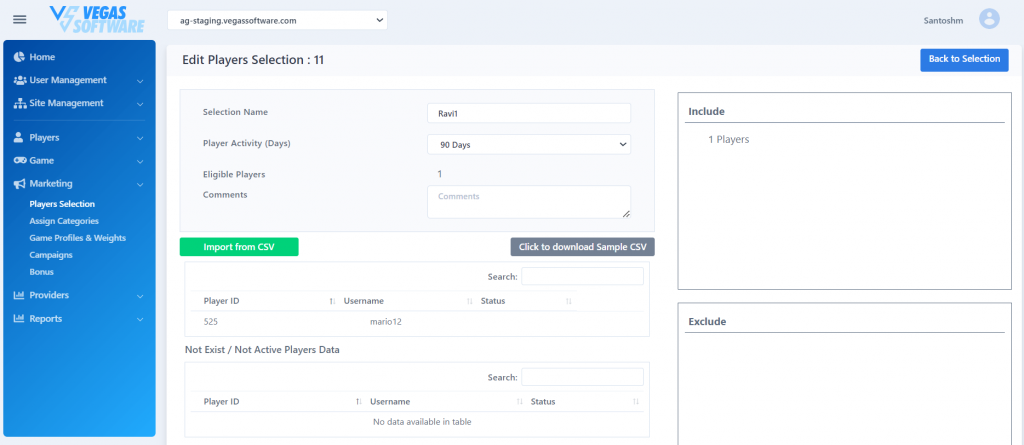Sort active table by Player ID arrows
Screen dimensions: 1024x445
332,301
